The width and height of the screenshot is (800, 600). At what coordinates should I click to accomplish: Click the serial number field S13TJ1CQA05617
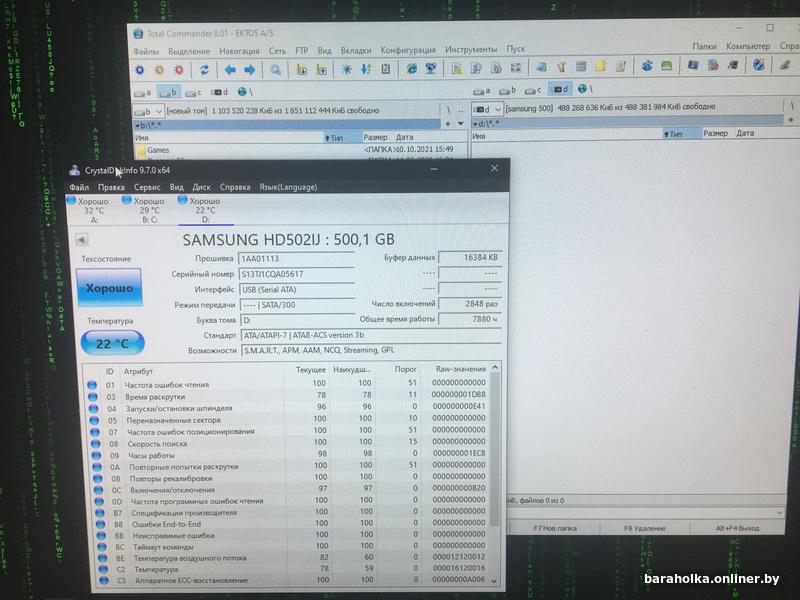pos(296,274)
